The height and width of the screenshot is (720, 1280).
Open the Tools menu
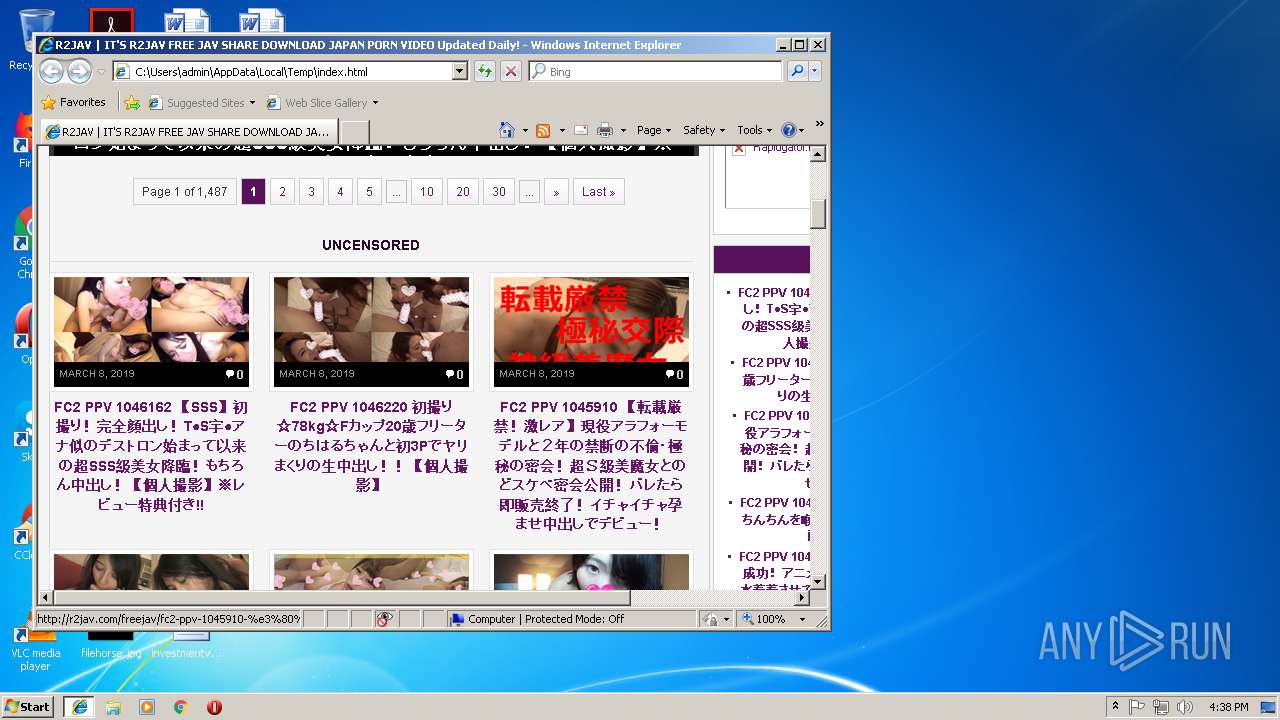[x=755, y=130]
